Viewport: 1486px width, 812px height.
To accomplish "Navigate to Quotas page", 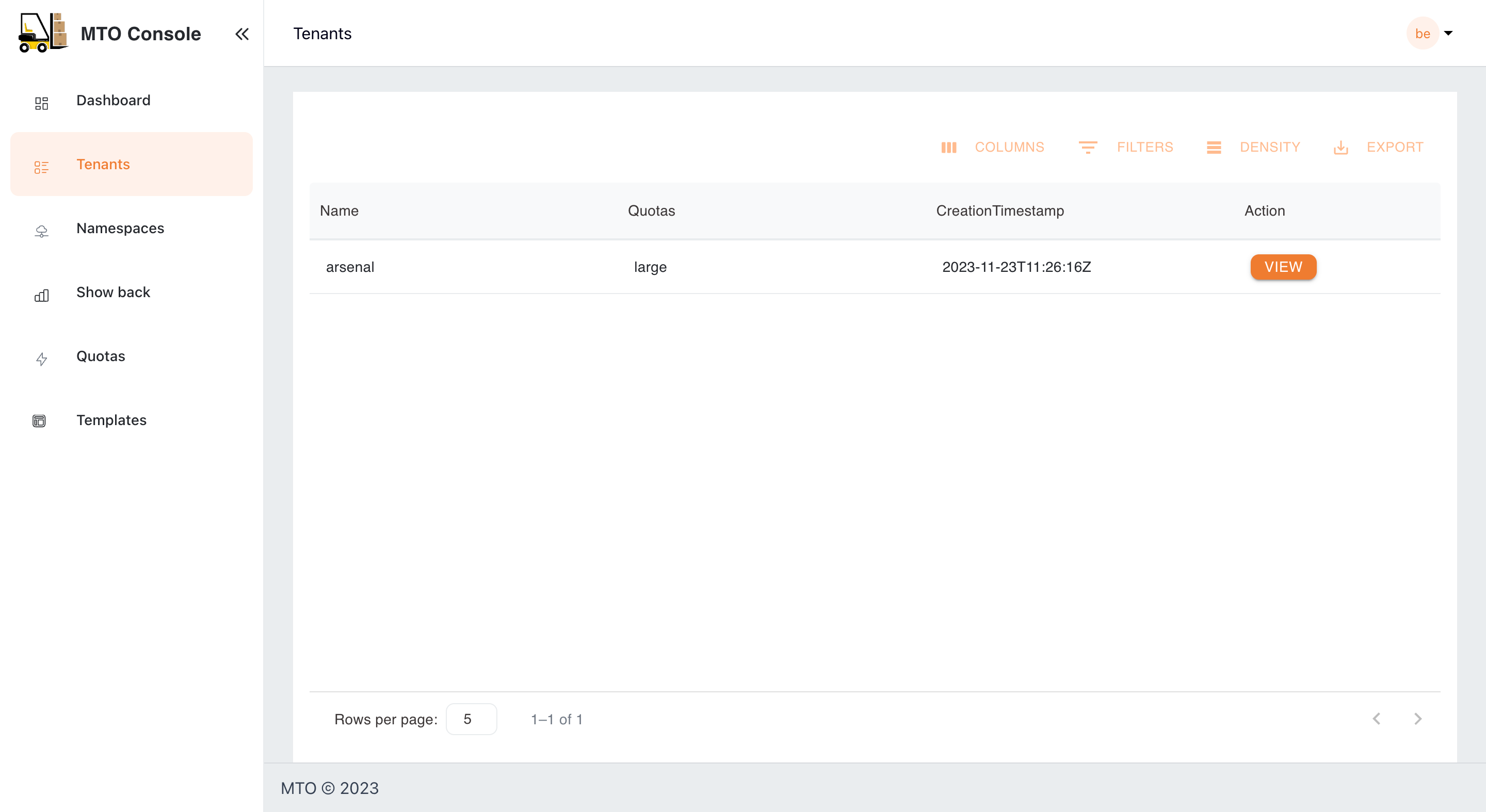I will point(132,356).
